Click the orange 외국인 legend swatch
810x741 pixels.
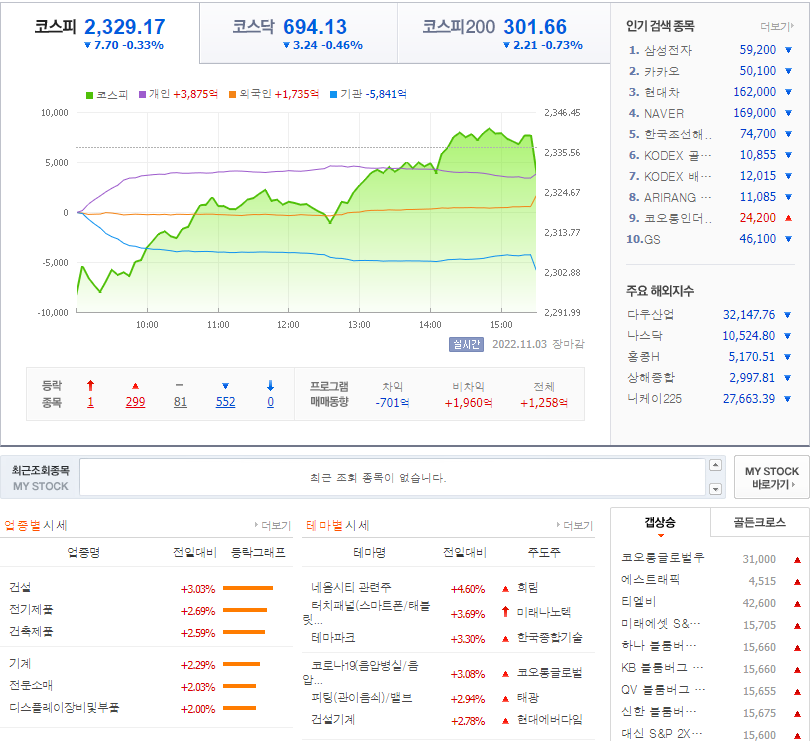[232, 95]
